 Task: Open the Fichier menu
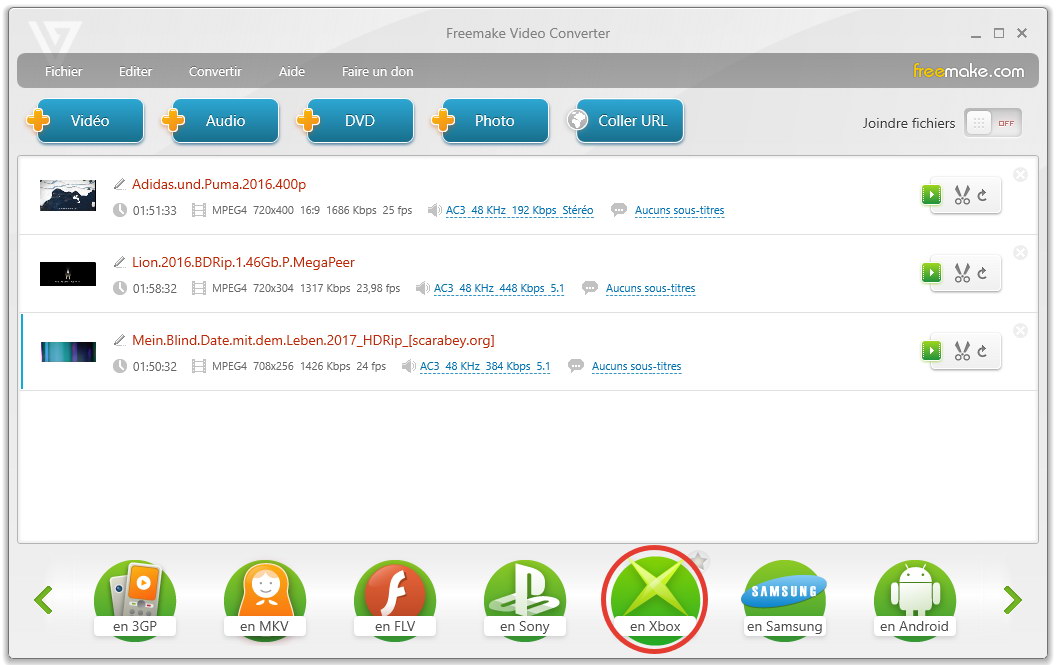63,71
